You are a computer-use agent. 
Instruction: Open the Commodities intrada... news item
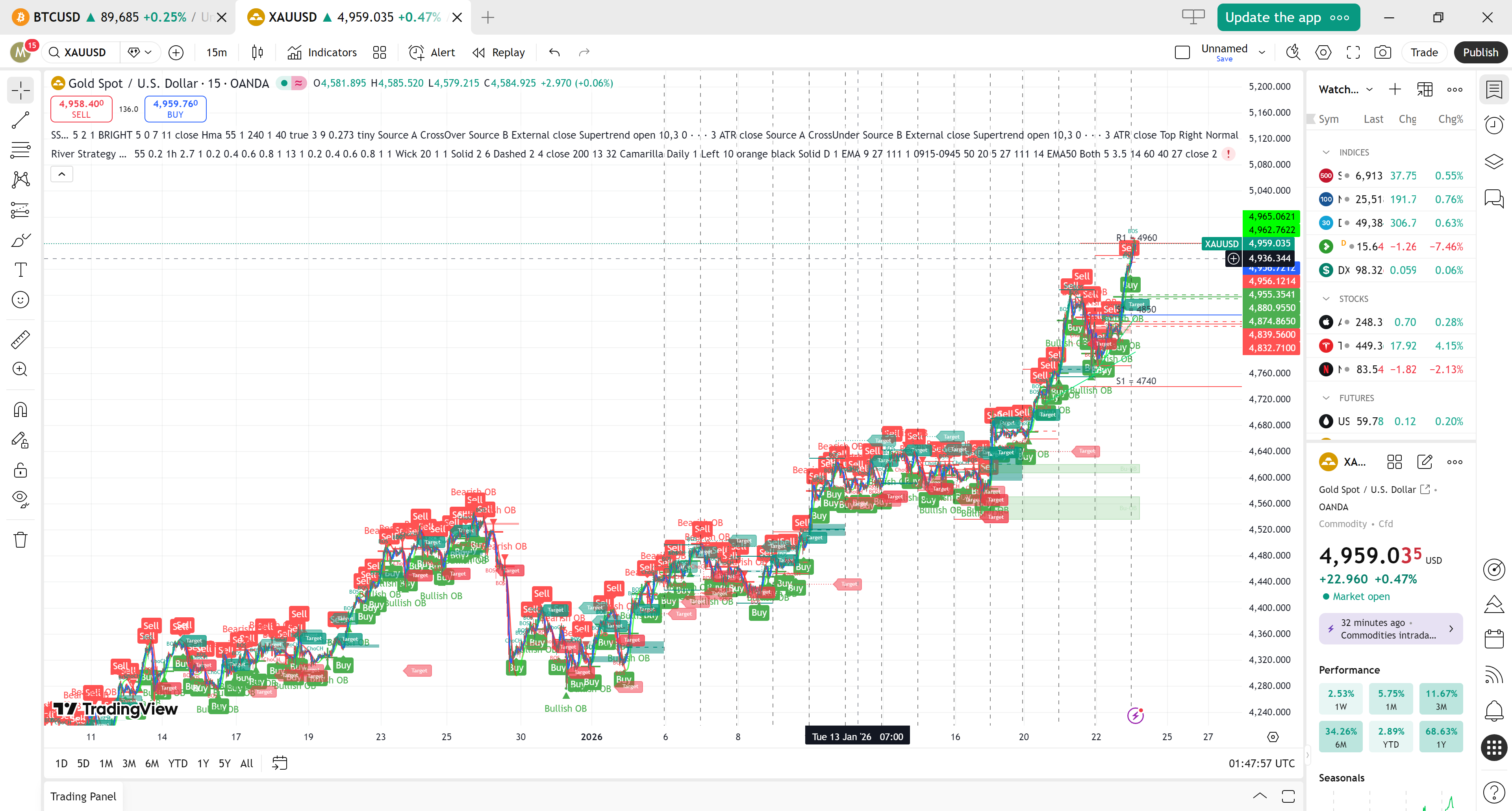coord(1390,628)
